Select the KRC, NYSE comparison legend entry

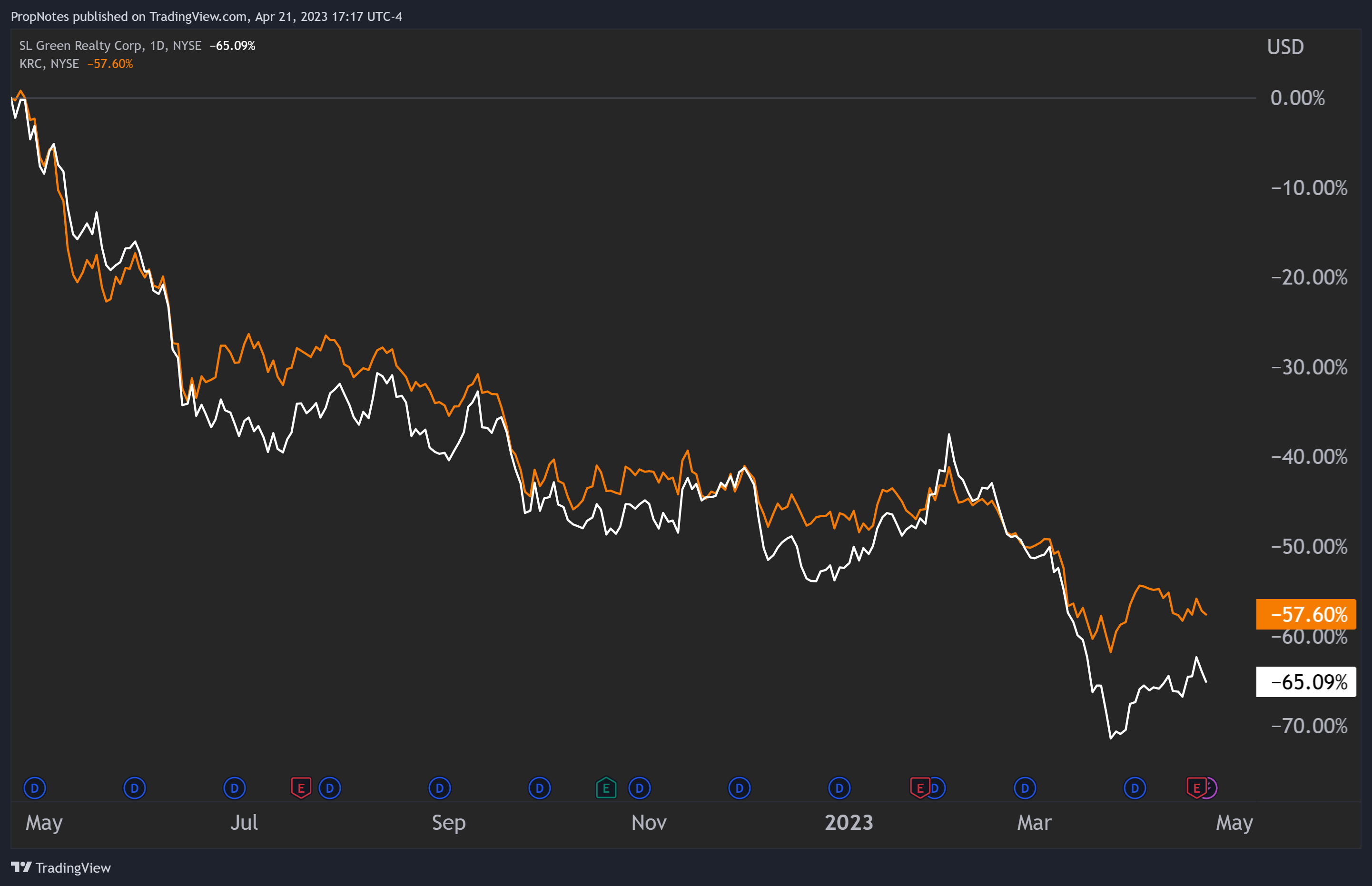[x=49, y=64]
